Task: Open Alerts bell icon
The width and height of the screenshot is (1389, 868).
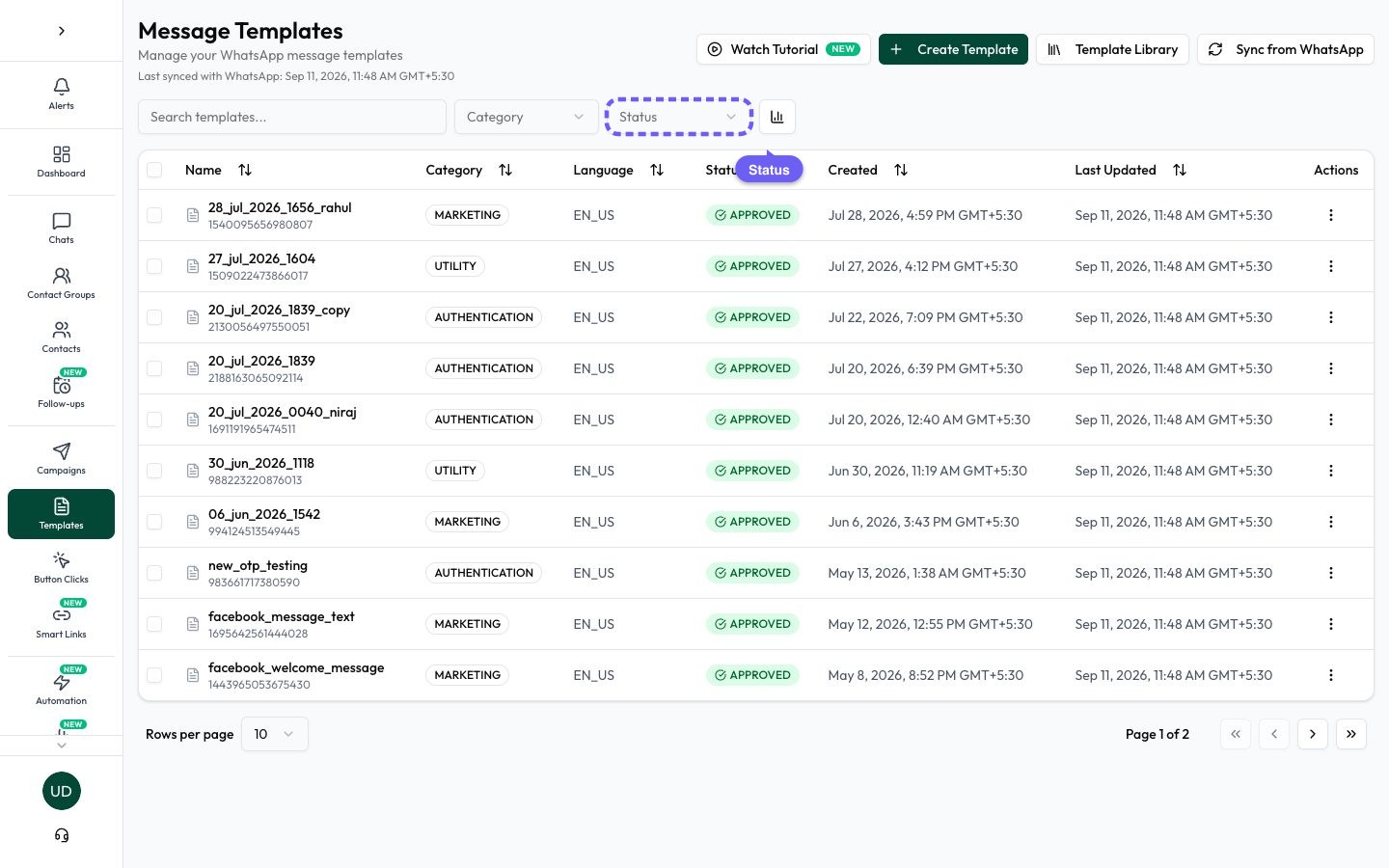Action: (x=62, y=94)
